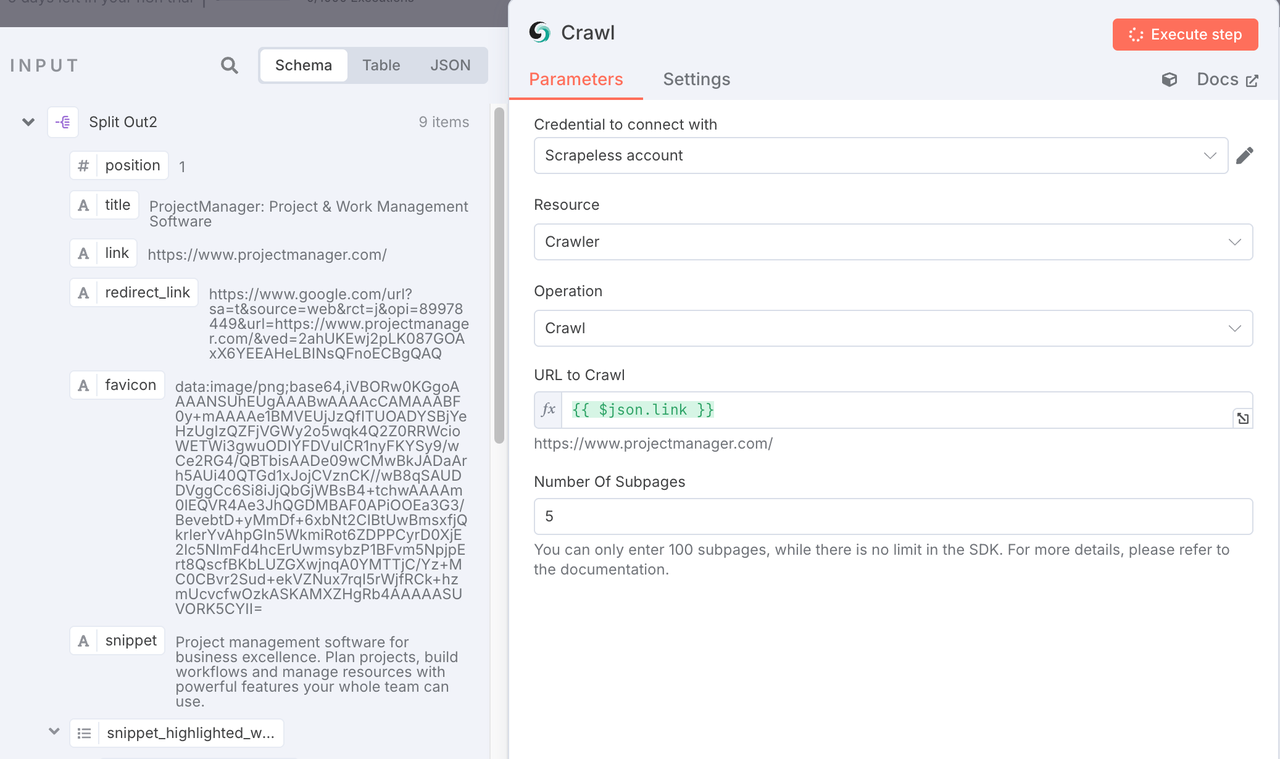The width and height of the screenshot is (1280, 759).
Task: Click the string type icon beside snippet
Action: 84,641
